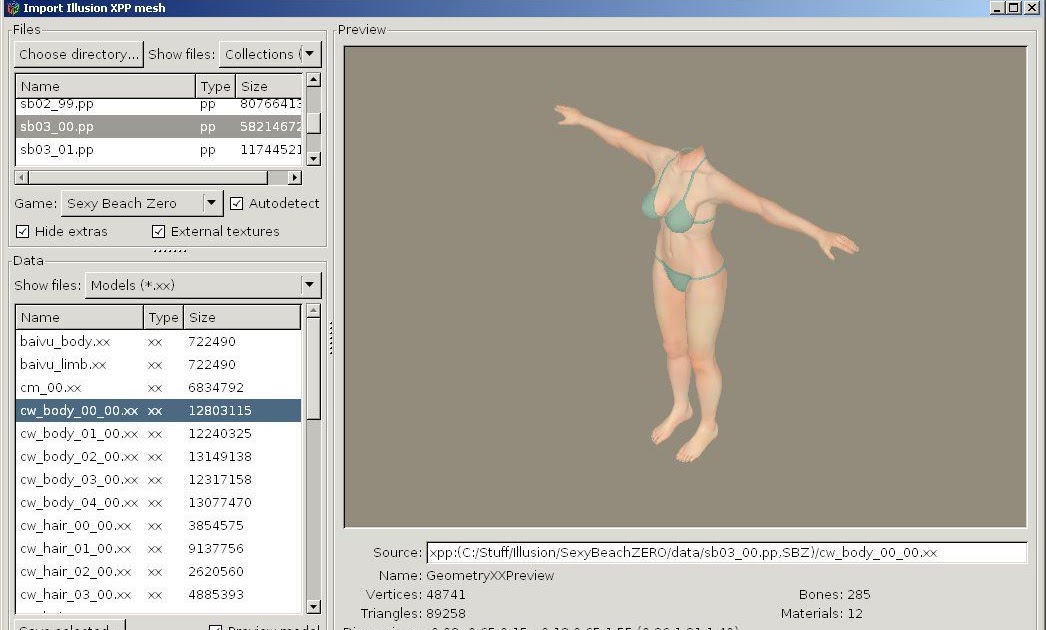Select cw_hair_02_00.xx in Data list
The width and height of the screenshot is (1046, 630).
(158, 571)
